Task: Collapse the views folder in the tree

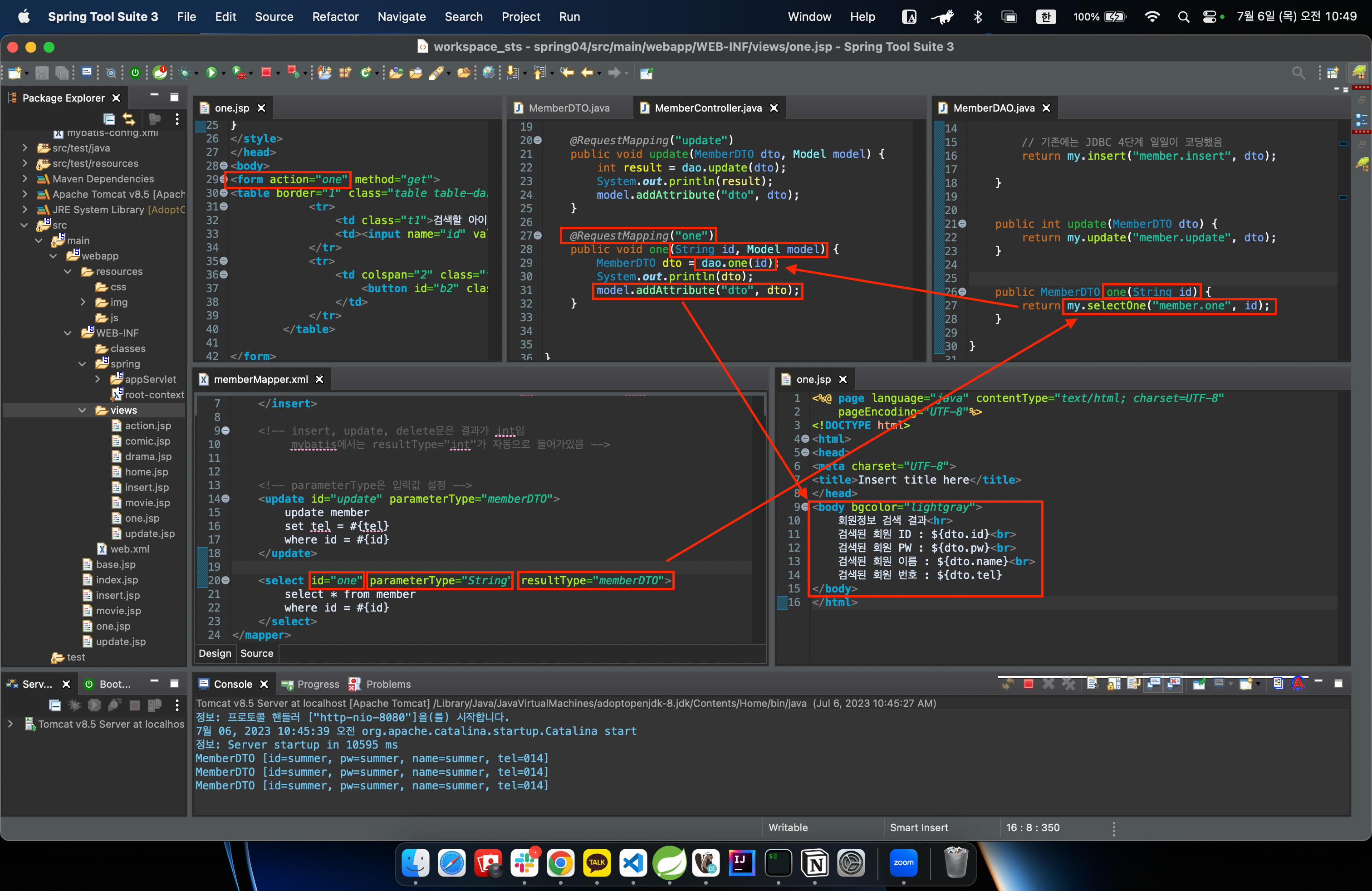Action: [x=82, y=410]
